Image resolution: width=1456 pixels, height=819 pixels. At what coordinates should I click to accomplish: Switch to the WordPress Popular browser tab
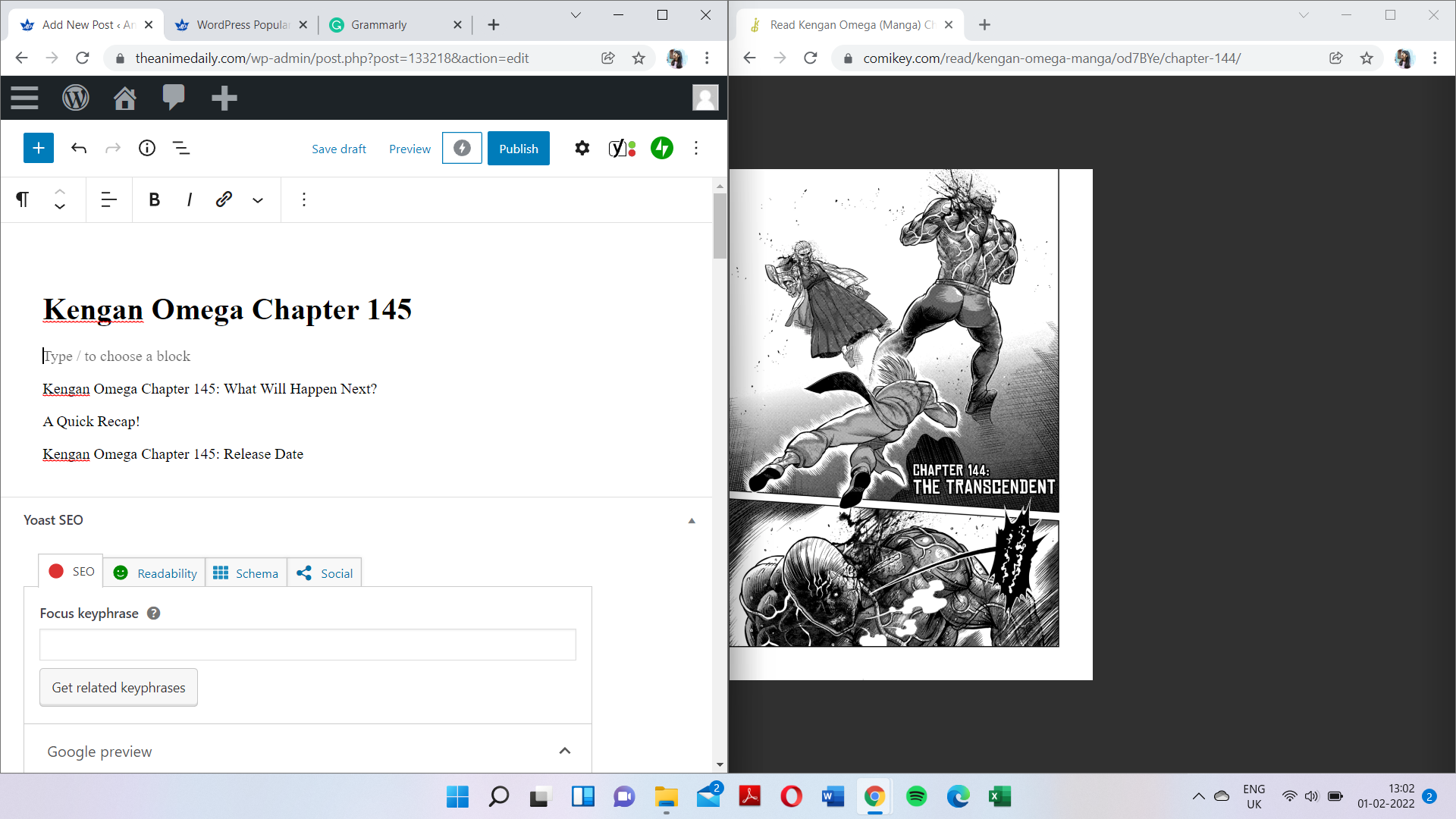point(240,25)
